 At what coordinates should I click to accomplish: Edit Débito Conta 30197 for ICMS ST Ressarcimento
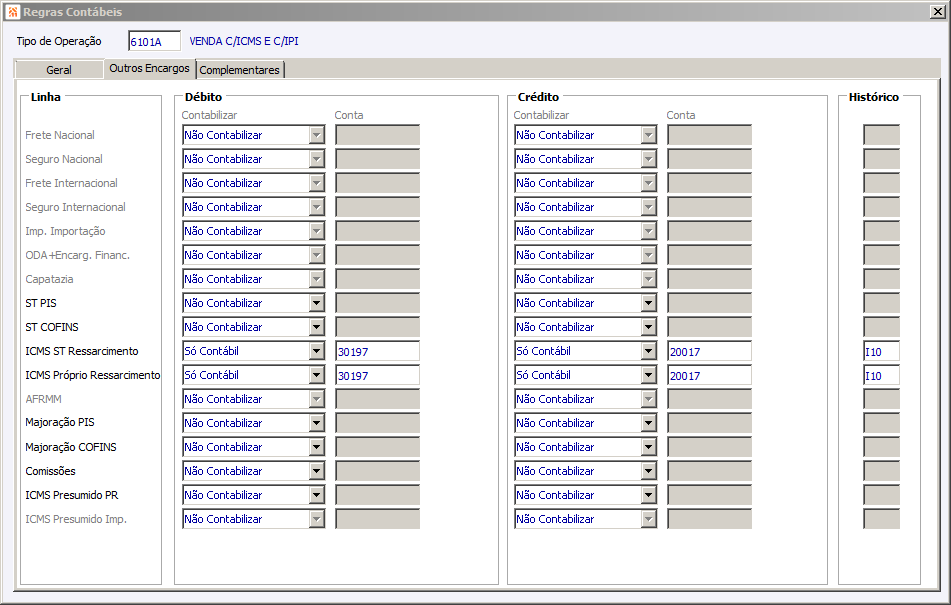(x=377, y=352)
